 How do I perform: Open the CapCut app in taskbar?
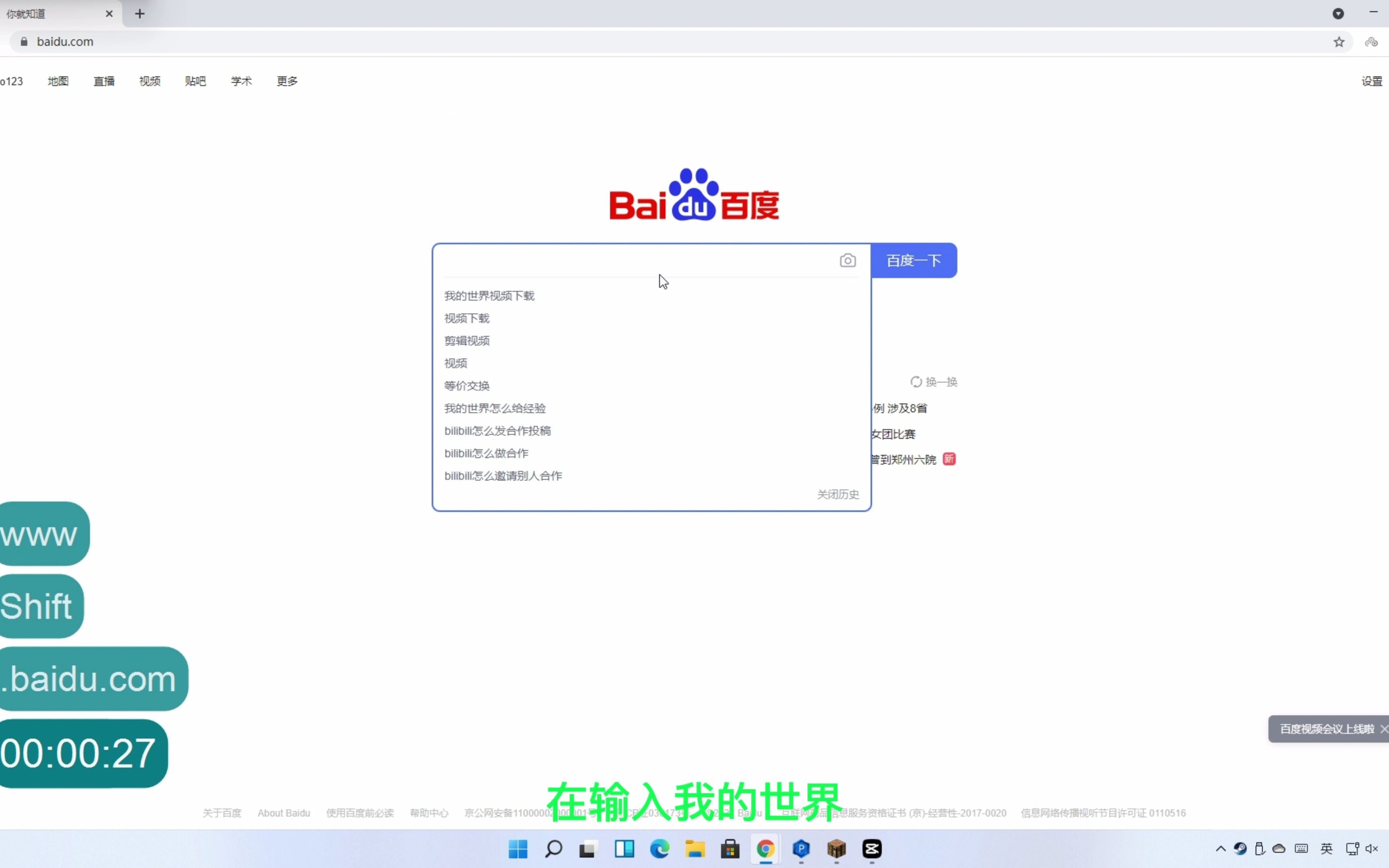tap(872, 849)
